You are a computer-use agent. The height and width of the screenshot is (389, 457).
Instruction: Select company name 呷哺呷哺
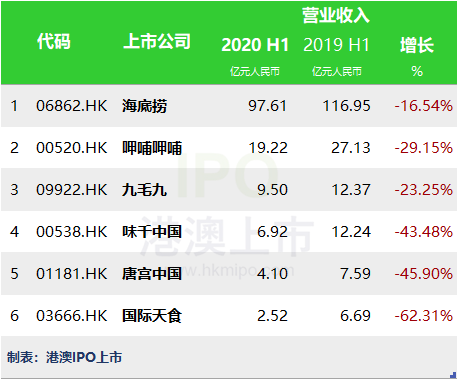(152, 148)
